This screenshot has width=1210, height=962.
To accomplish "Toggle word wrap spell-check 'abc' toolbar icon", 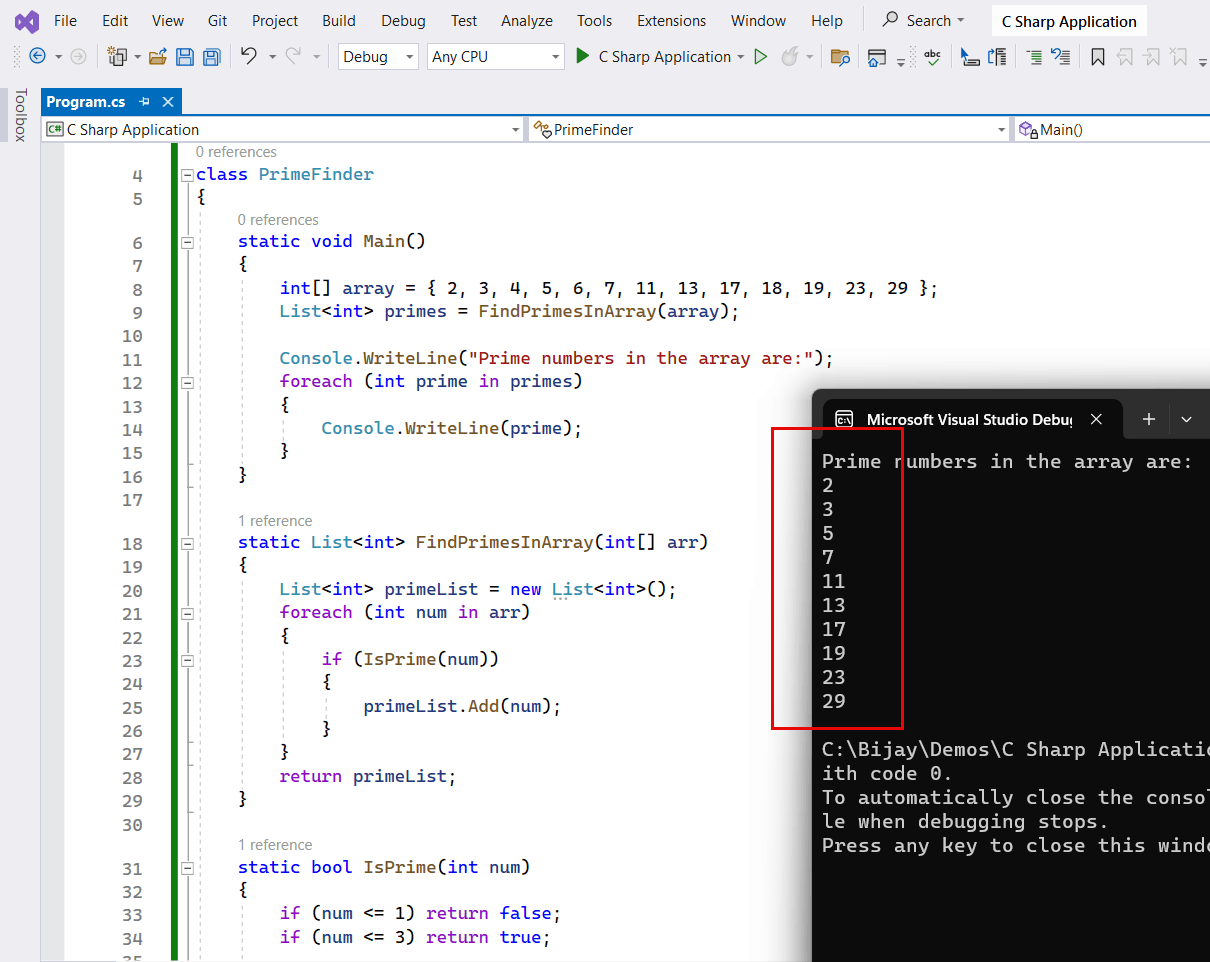I will click(931, 57).
